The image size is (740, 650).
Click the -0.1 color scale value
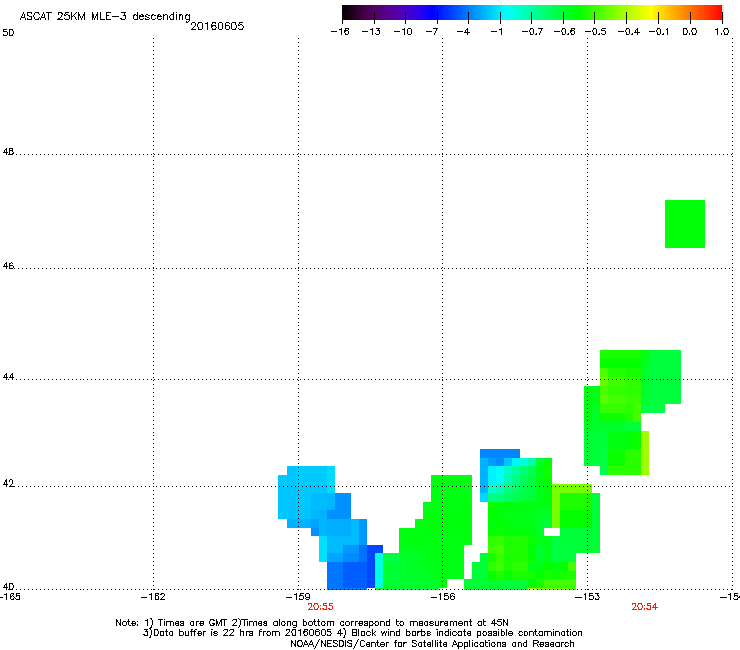point(659,32)
